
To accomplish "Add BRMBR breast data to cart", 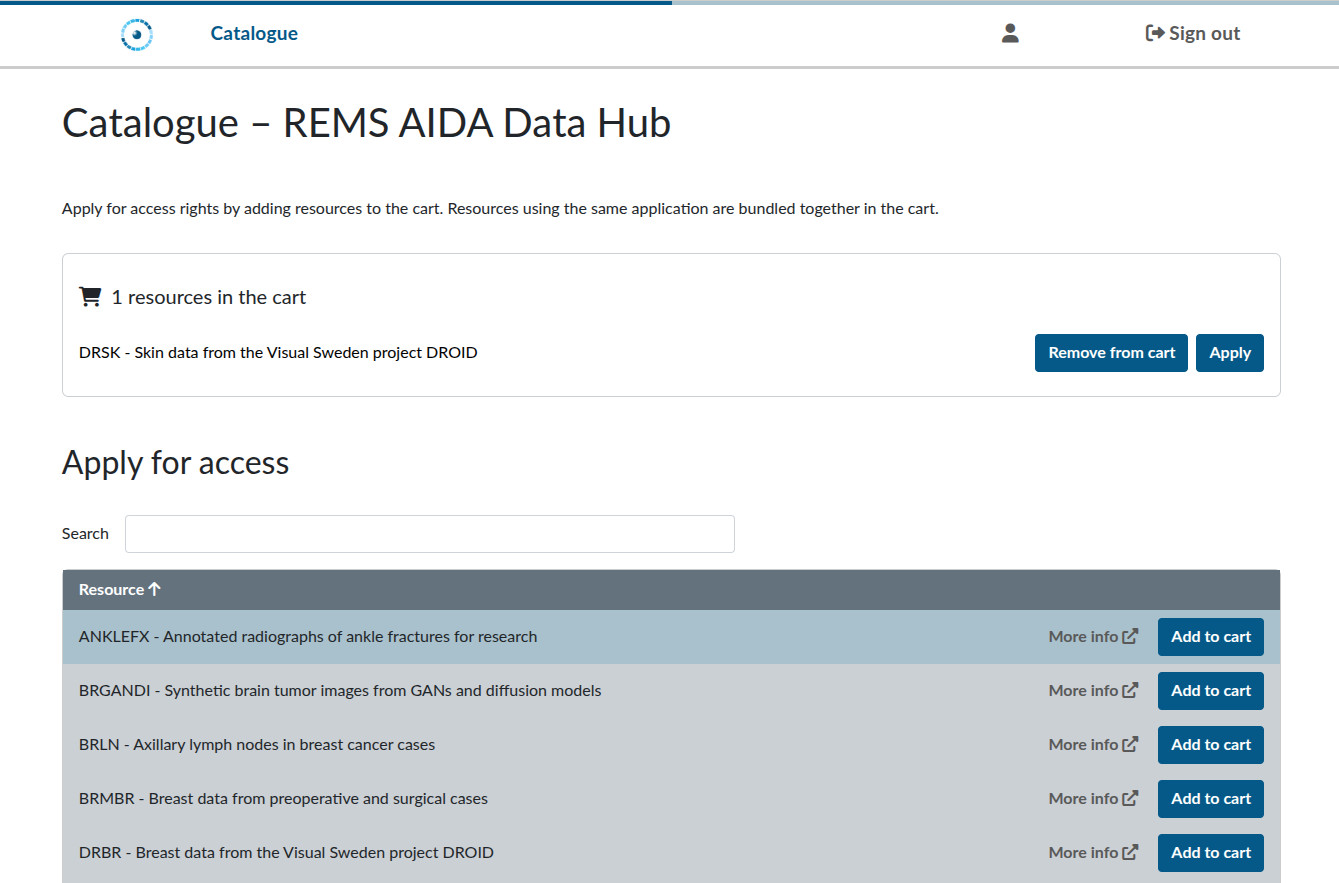I will click(1210, 799).
